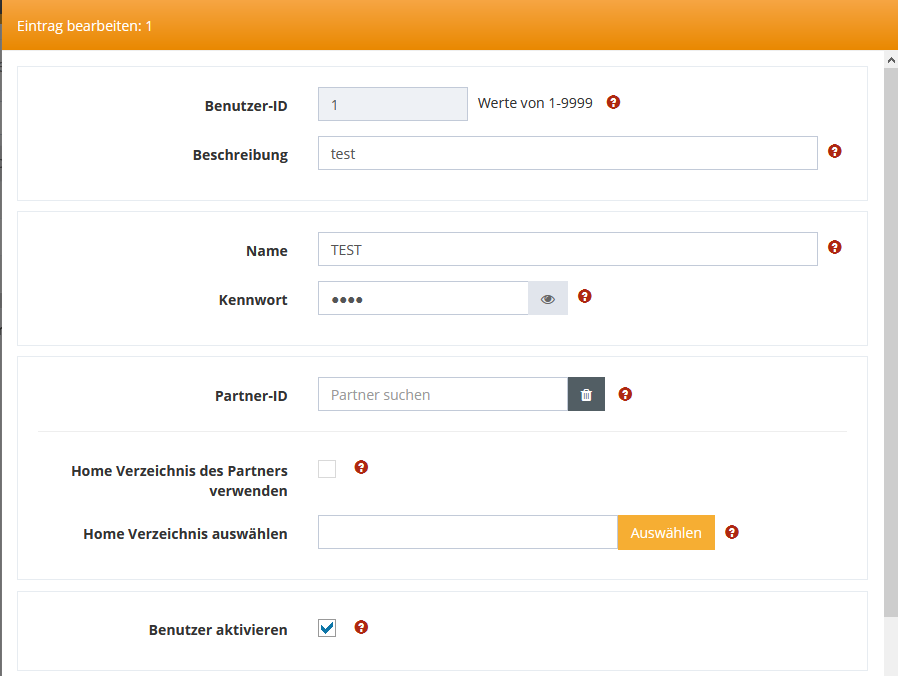Select the Kennwort password field
898x676 pixels.
[422, 299]
